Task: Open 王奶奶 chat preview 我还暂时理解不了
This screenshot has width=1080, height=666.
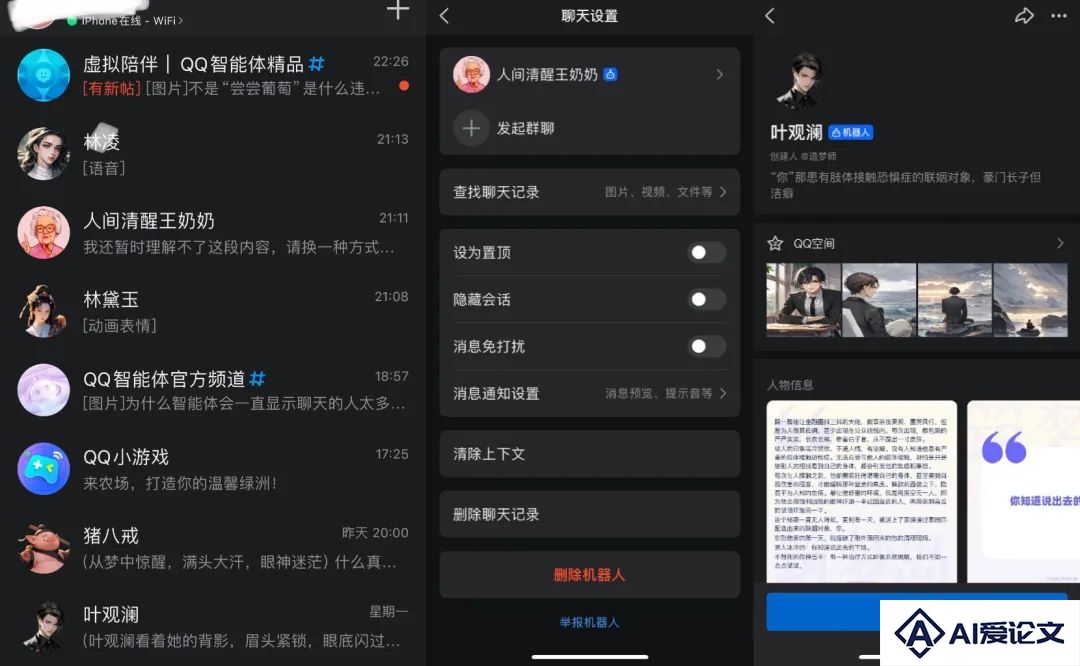Action: (x=239, y=247)
